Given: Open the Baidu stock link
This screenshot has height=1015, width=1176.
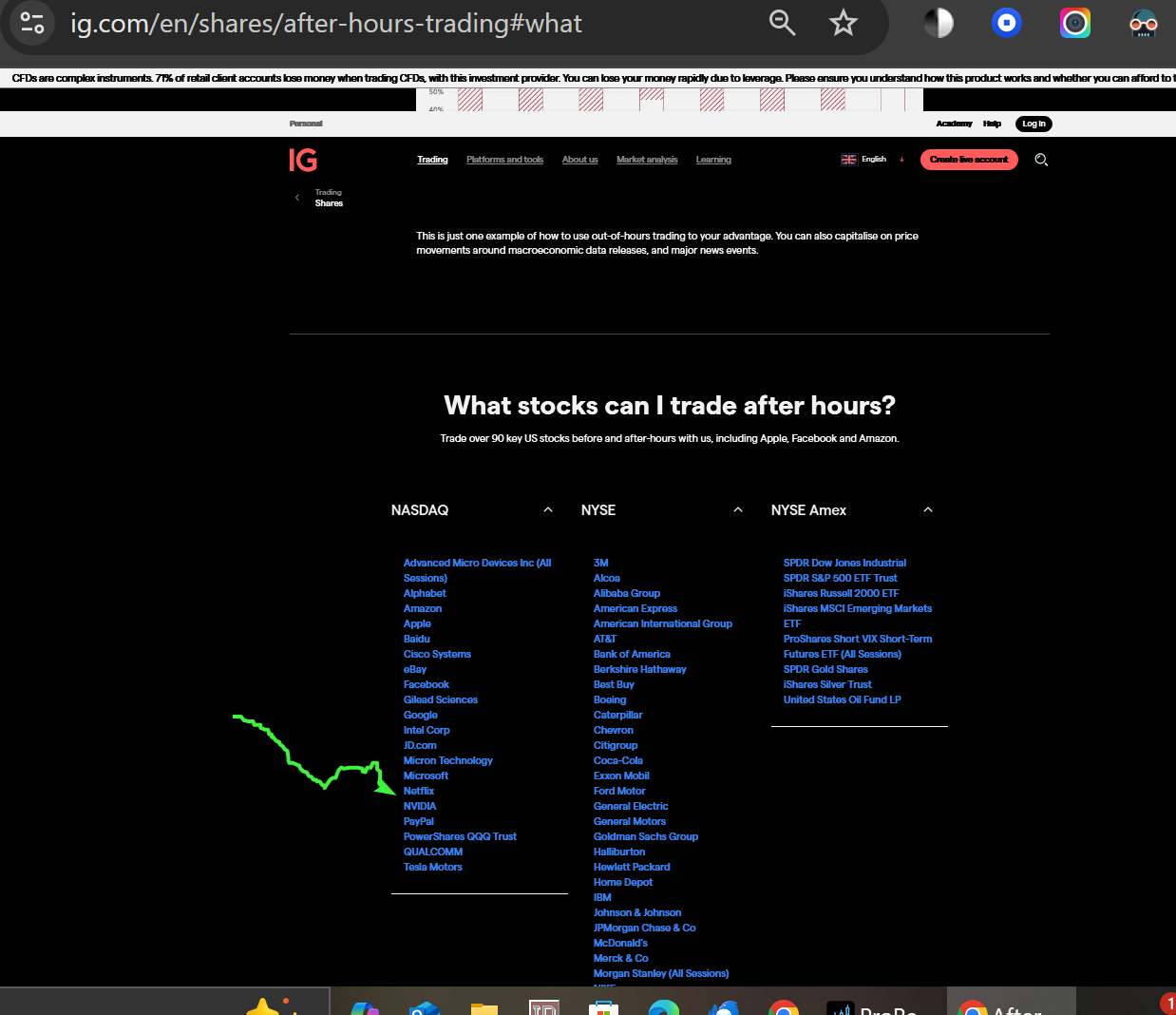Looking at the screenshot, I should point(417,639).
